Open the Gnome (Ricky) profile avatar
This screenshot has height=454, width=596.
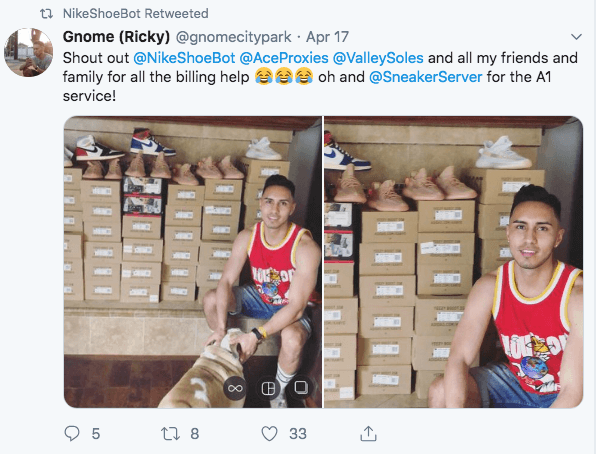click(x=29, y=52)
